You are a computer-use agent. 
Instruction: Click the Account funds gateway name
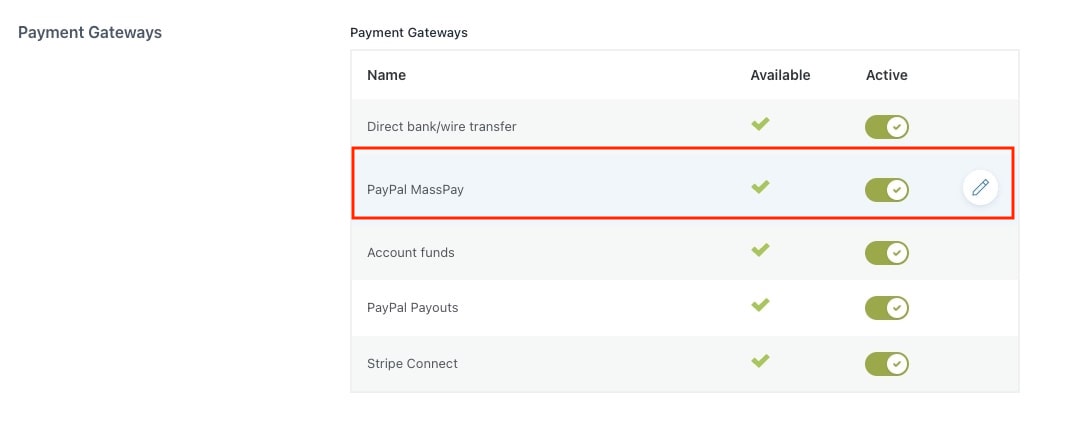tap(411, 253)
